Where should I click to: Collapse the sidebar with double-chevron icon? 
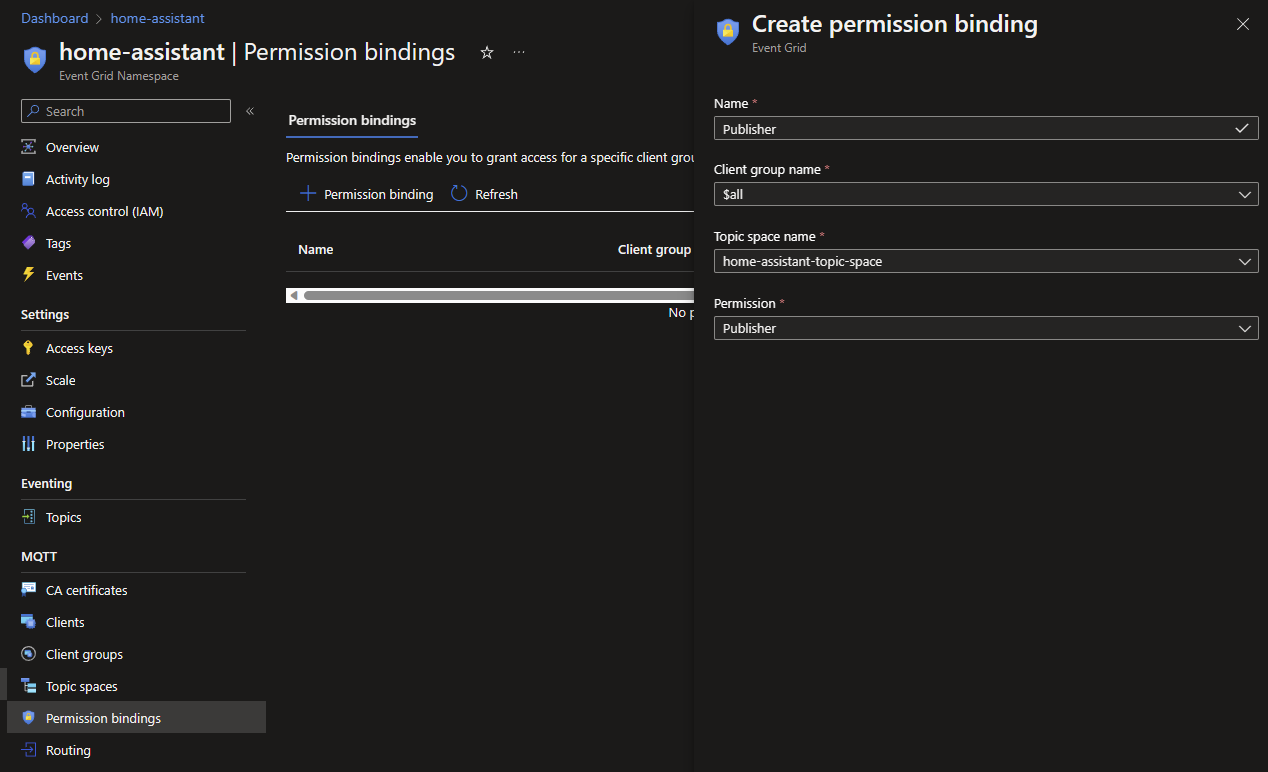[250, 111]
